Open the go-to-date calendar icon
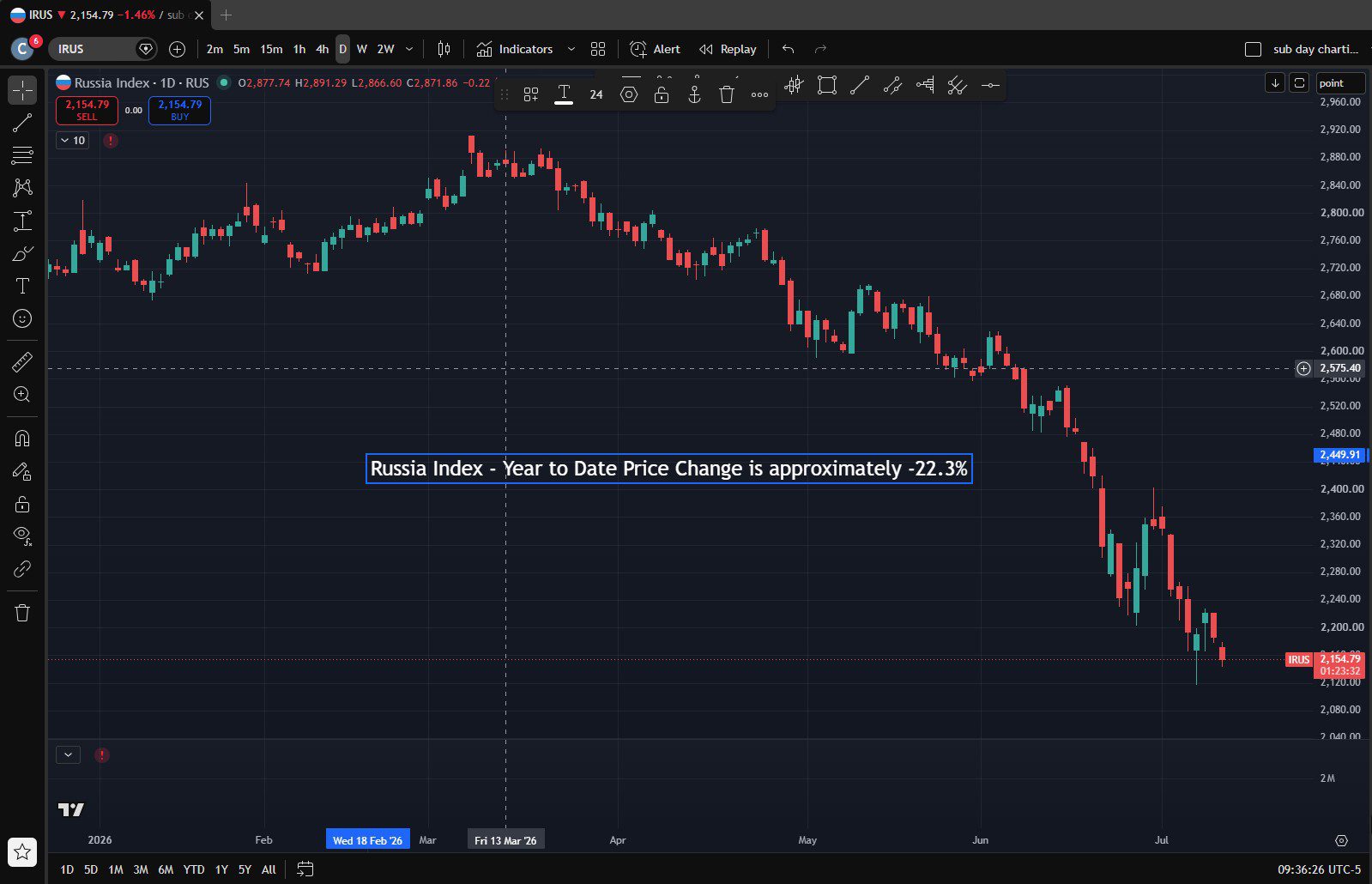 [305, 869]
